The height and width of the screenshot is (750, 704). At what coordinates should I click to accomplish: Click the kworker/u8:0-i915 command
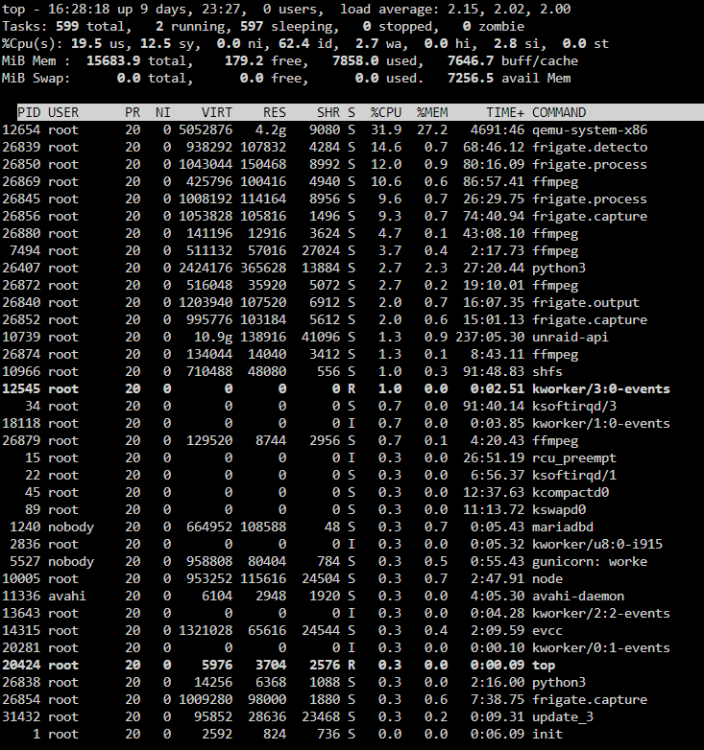point(597,544)
